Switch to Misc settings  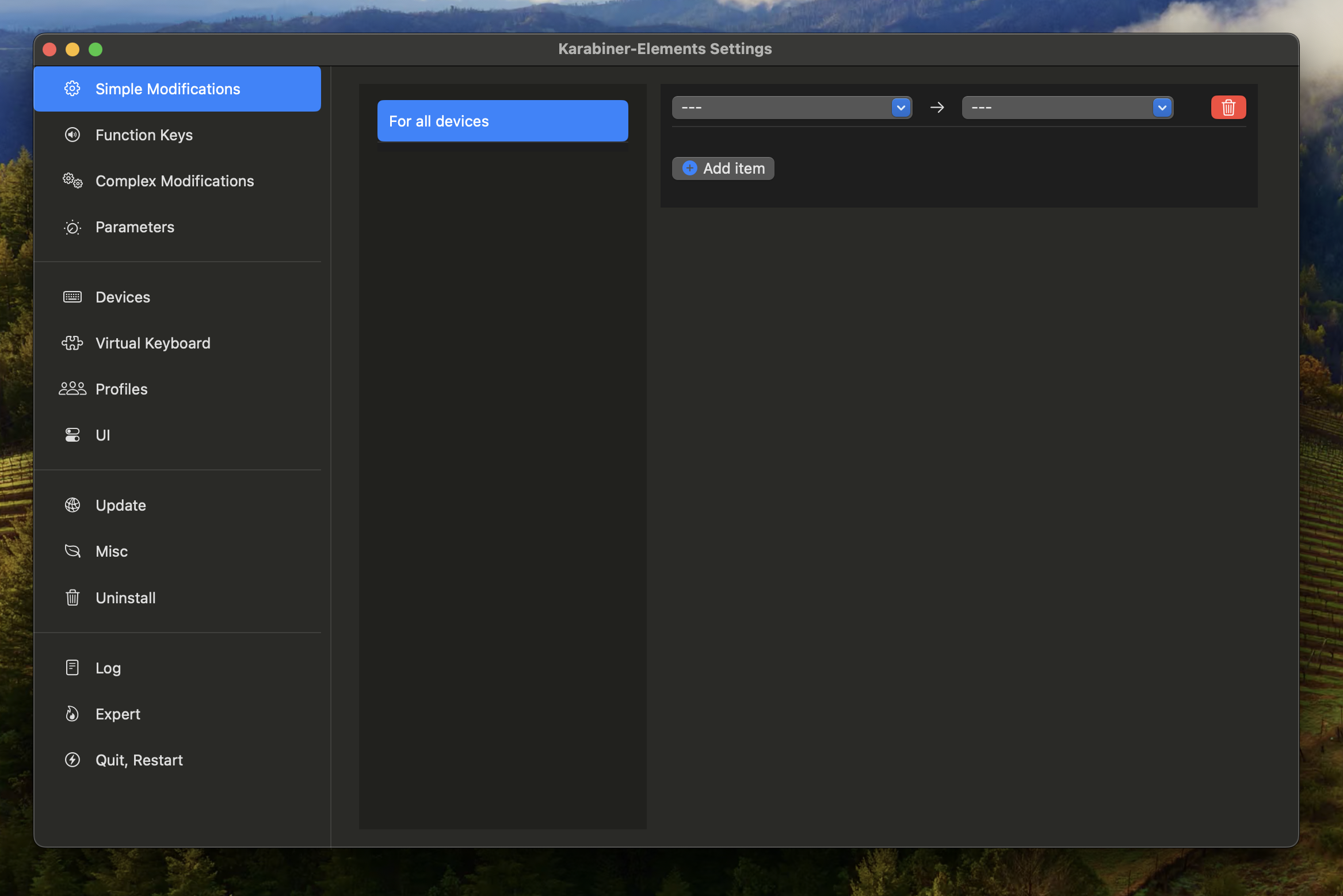click(x=112, y=552)
